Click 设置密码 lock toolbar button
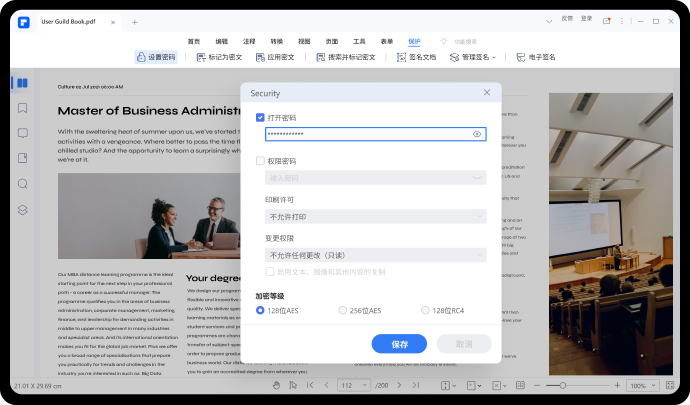690x405 pixels. click(x=155, y=58)
